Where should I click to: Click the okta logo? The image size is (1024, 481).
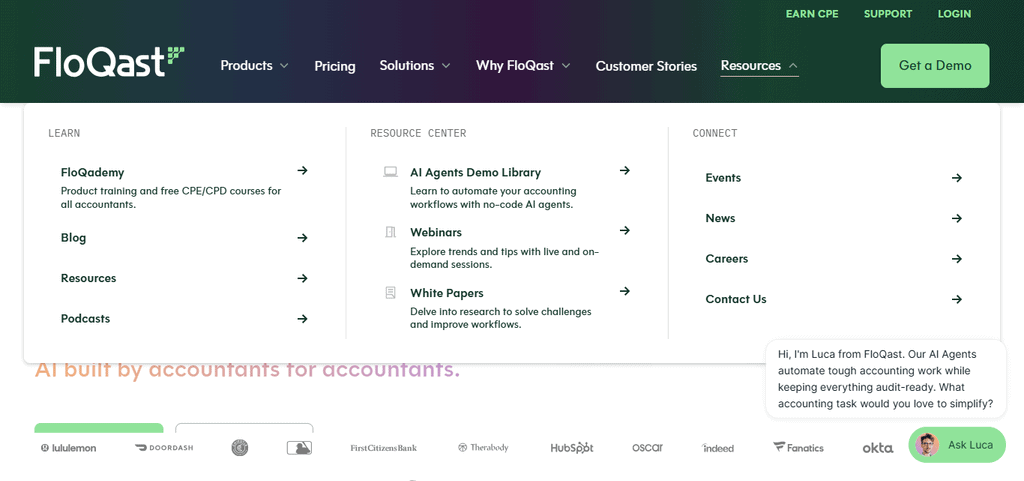click(x=878, y=448)
